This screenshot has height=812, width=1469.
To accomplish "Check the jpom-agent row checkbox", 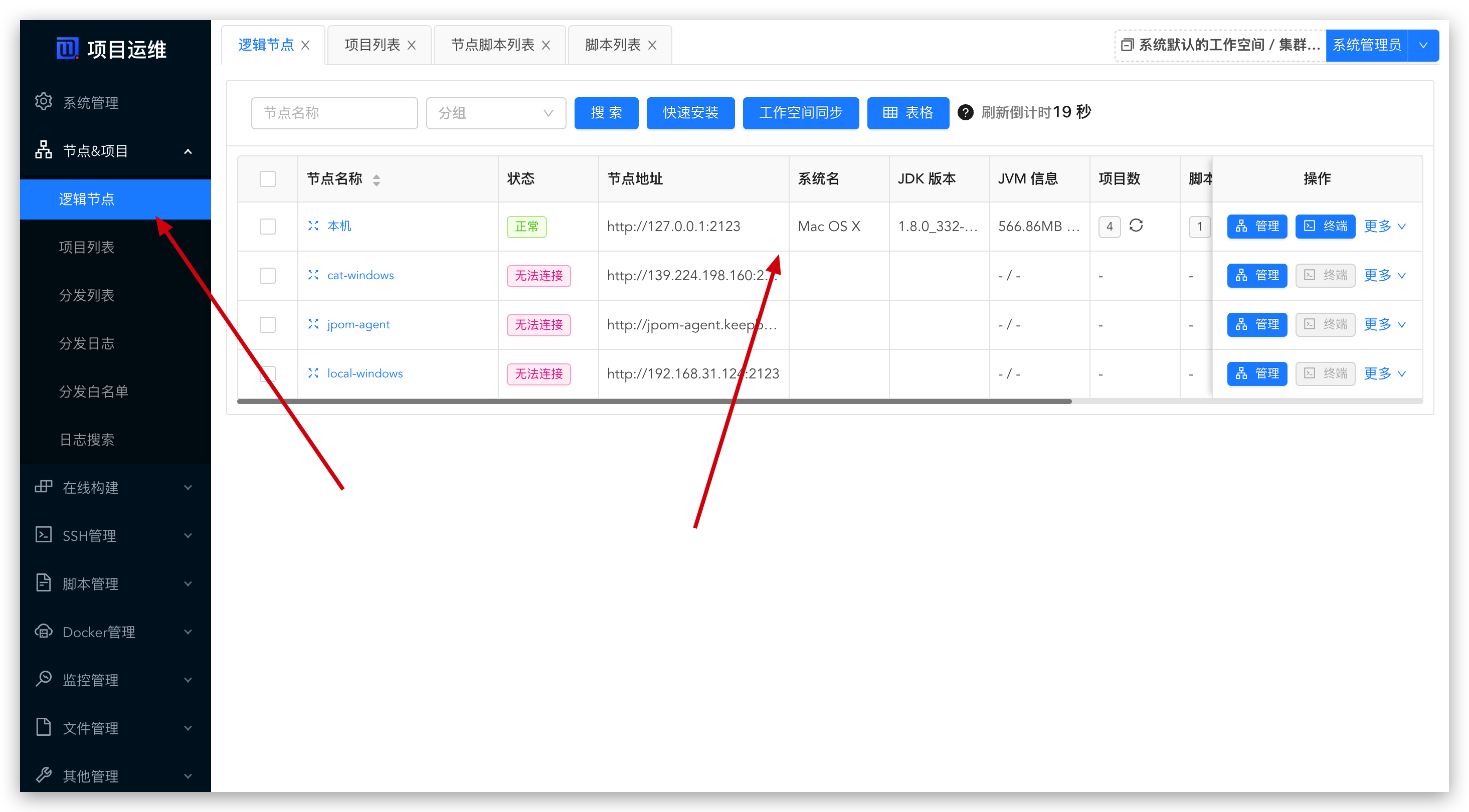I will pyautogui.click(x=267, y=324).
